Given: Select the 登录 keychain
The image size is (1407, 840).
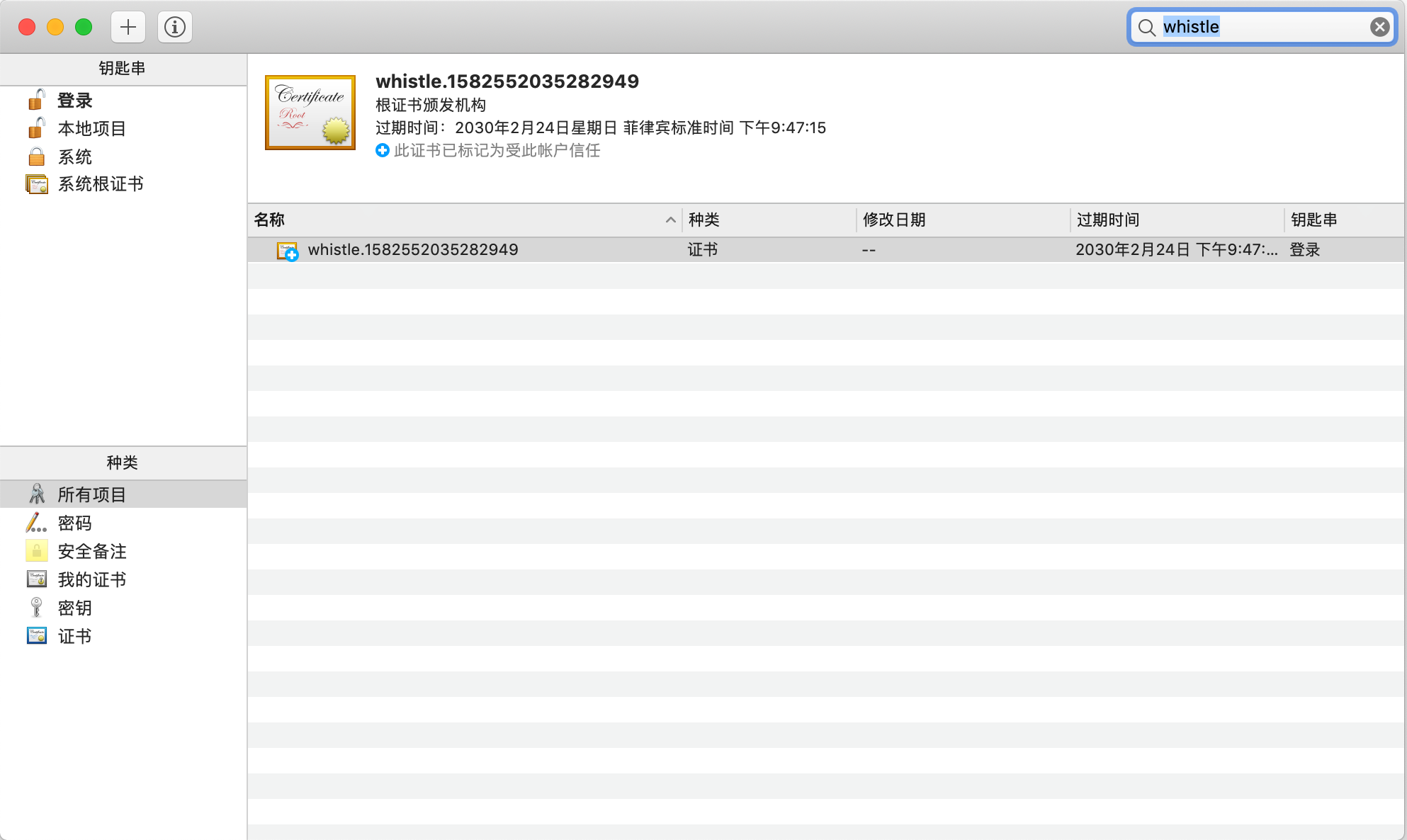Looking at the screenshot, I should point(75,101).
